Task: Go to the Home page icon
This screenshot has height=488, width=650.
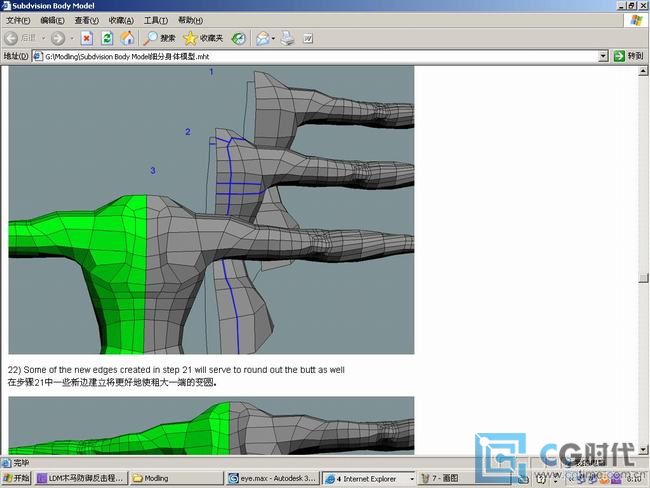Action: point(127,38)
